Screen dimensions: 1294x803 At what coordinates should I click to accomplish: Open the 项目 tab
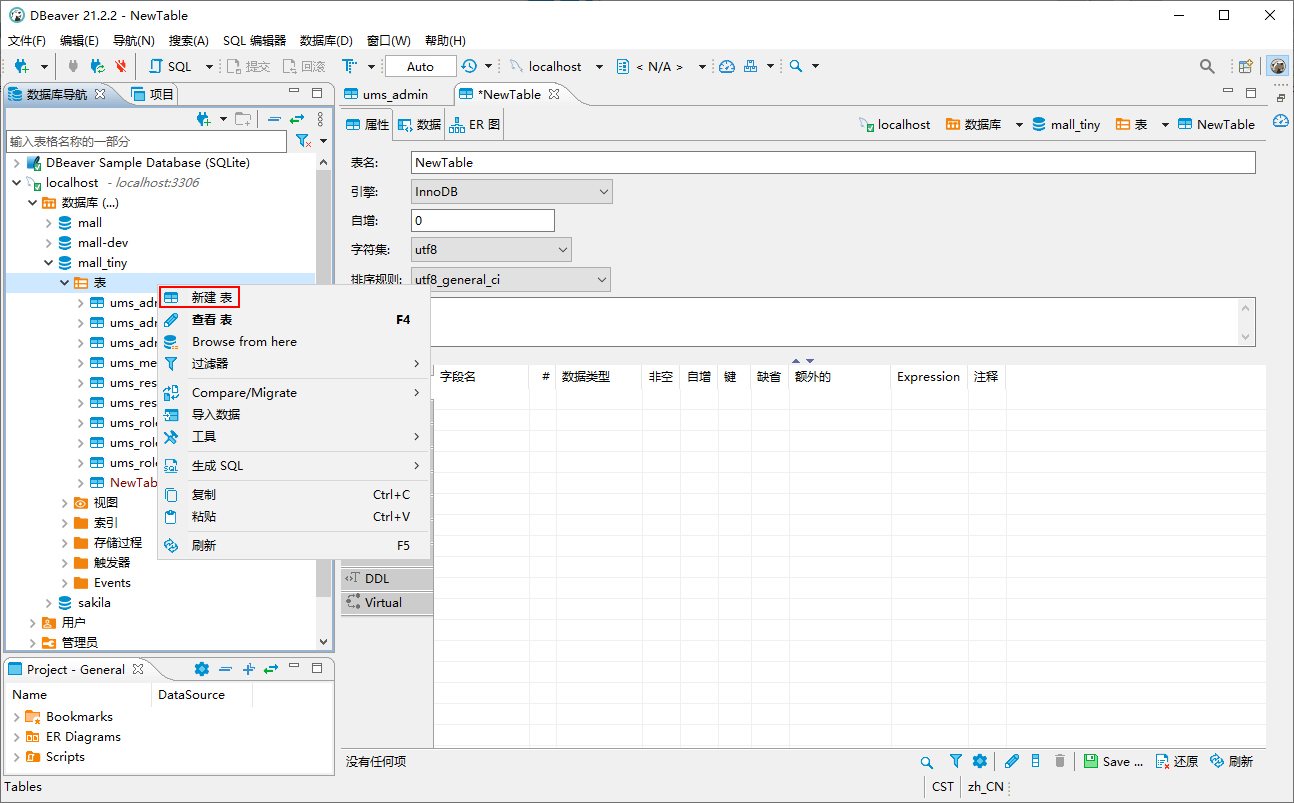[x=153, y=94]
